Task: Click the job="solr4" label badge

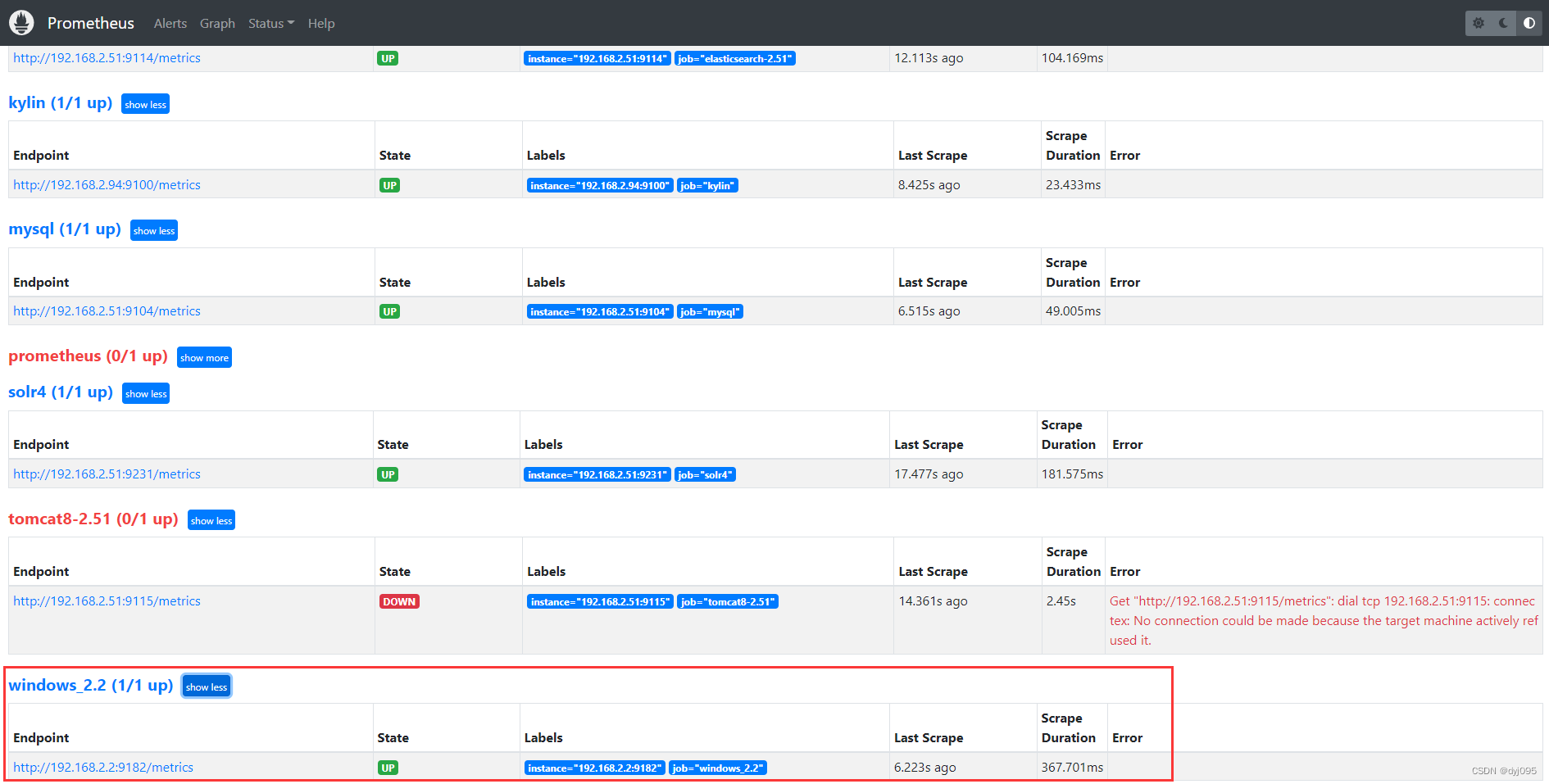Action: [706, 474]
